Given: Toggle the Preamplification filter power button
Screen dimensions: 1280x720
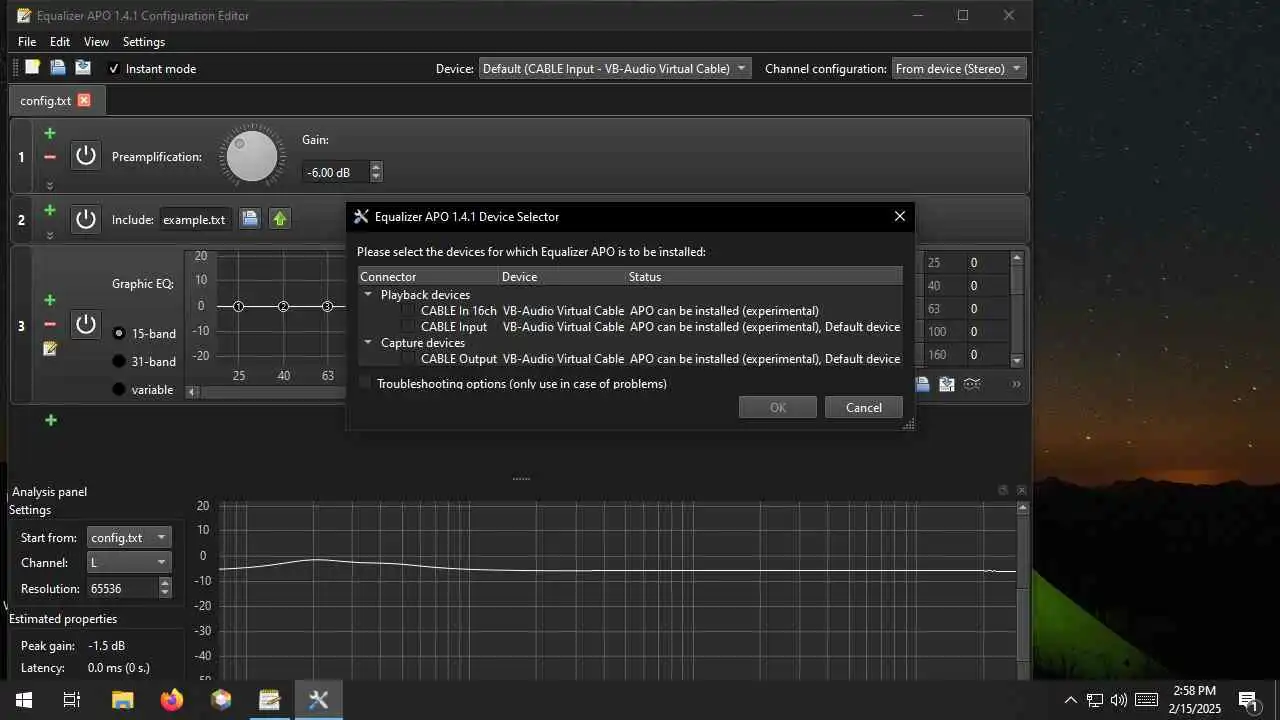Looking at the screenshot, I should point(86,156).
